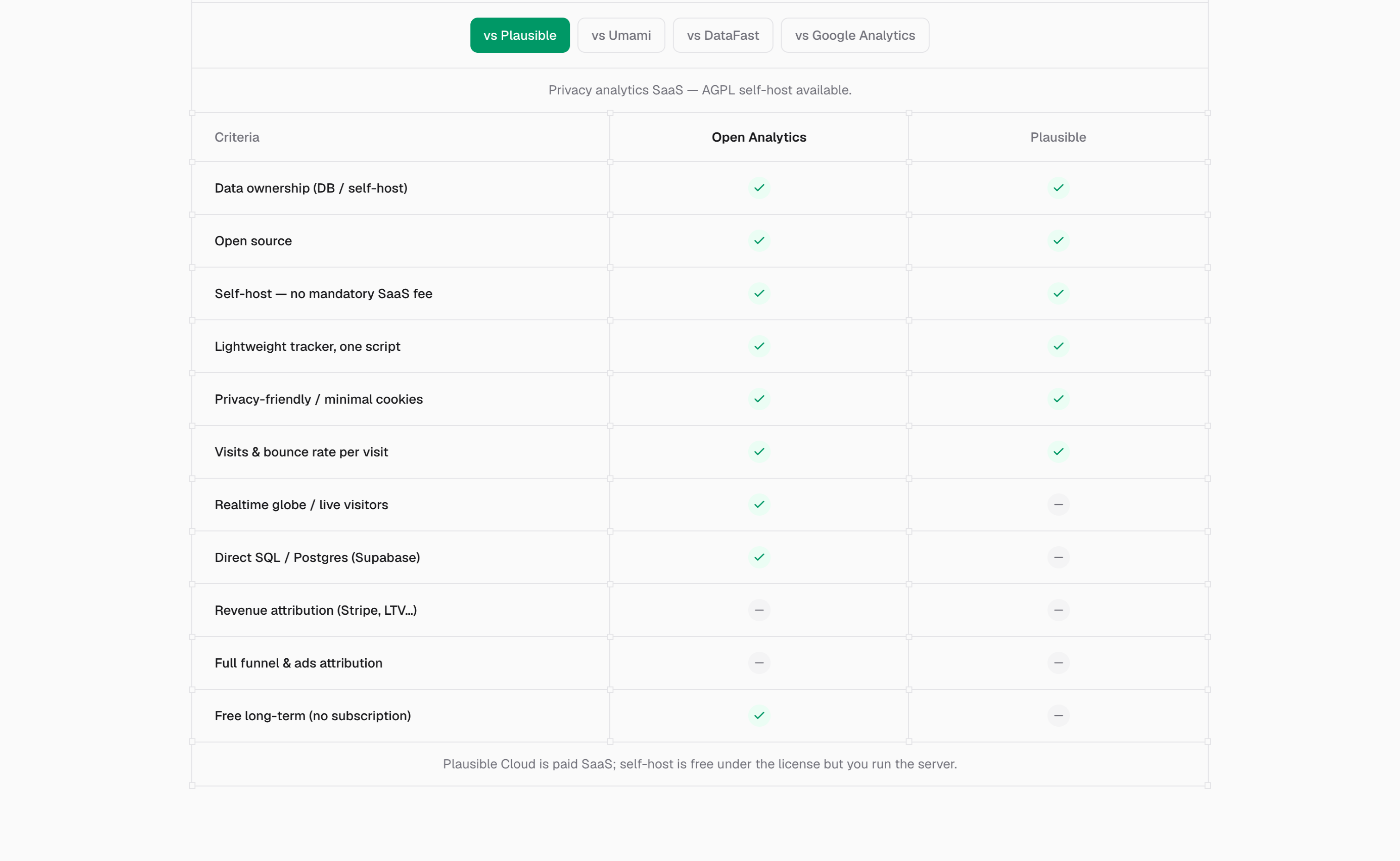Click Plausible checkmark for Privacy-friendly row

(x=1058, y=399)
